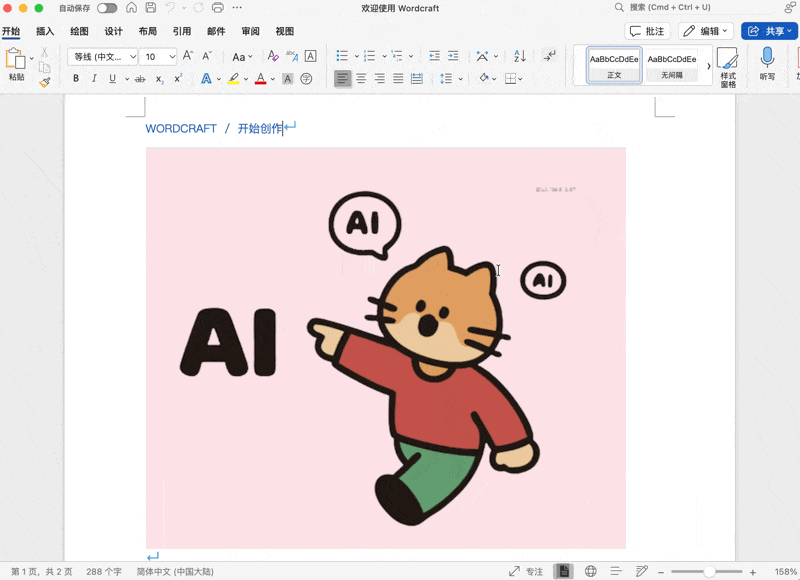Click the multilevel list icon
This screenshot has width=800, height=580.
click(x=397, y=56)
